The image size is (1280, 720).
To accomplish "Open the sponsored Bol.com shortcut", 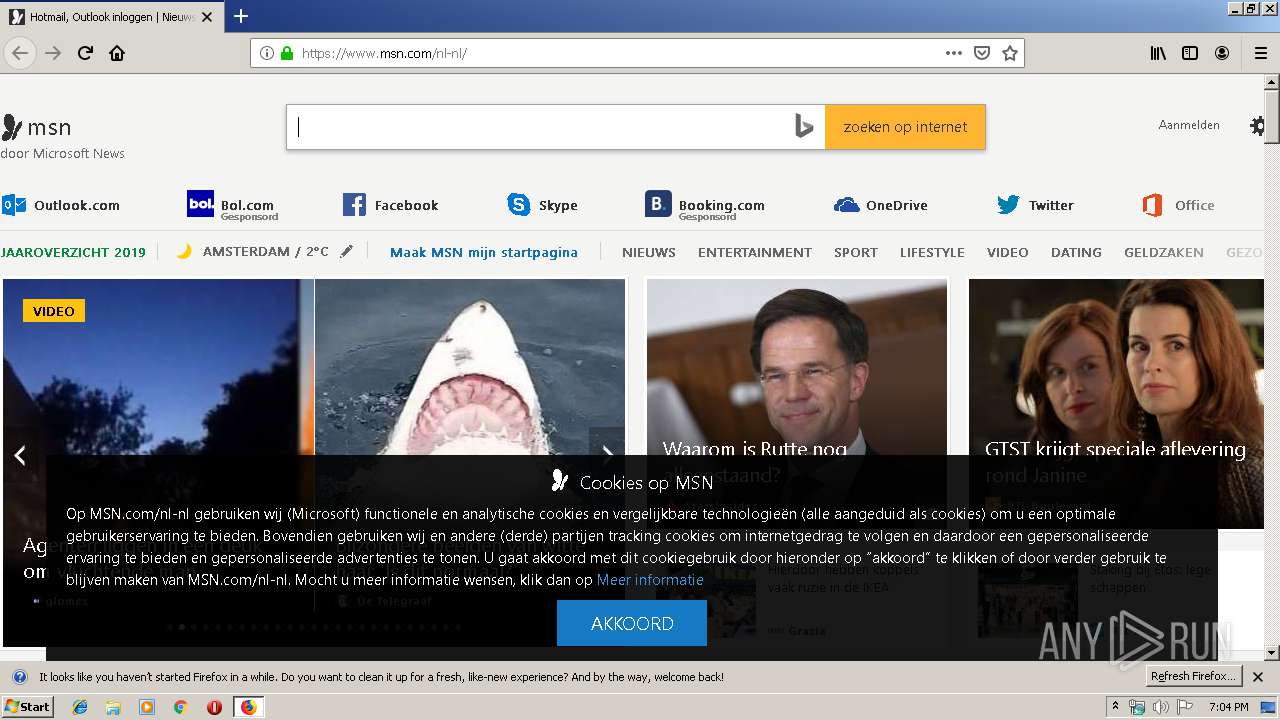I will tap(232, 205).
